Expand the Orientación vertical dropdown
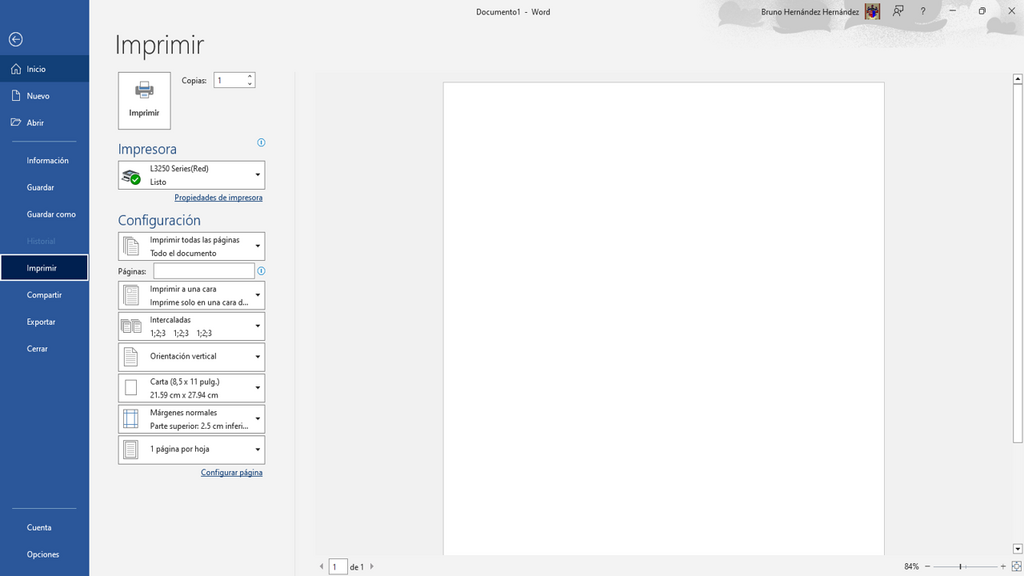This screenshot has height=576, width=1024. (x=191, y=357)
